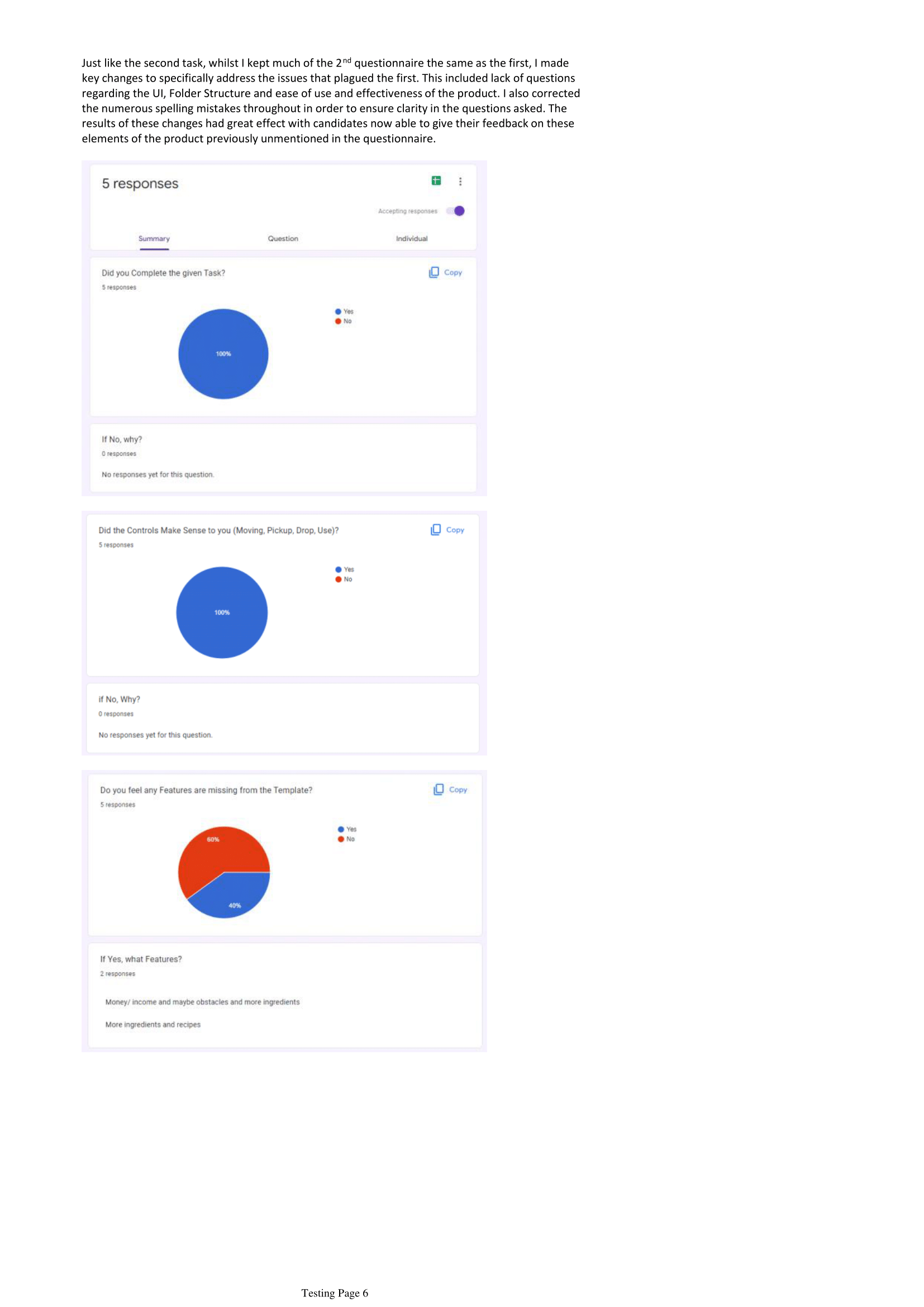This screenshot has height=1307, width=924.
Task: Click the Yes legend entry in Controls chart
Action: click(x=345, y=569)
